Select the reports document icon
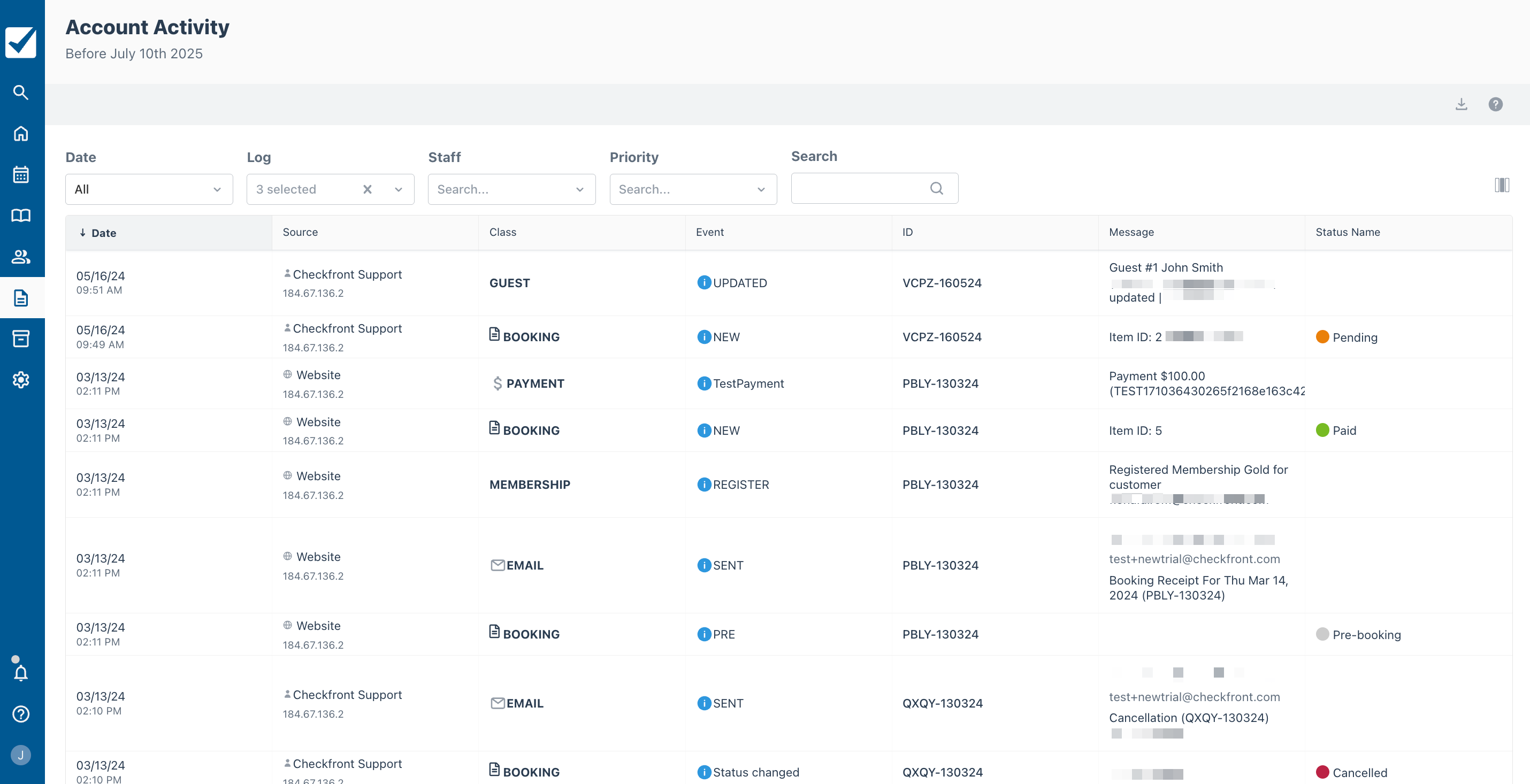Viewport: 1530px width, 784px height. [21, 297]
